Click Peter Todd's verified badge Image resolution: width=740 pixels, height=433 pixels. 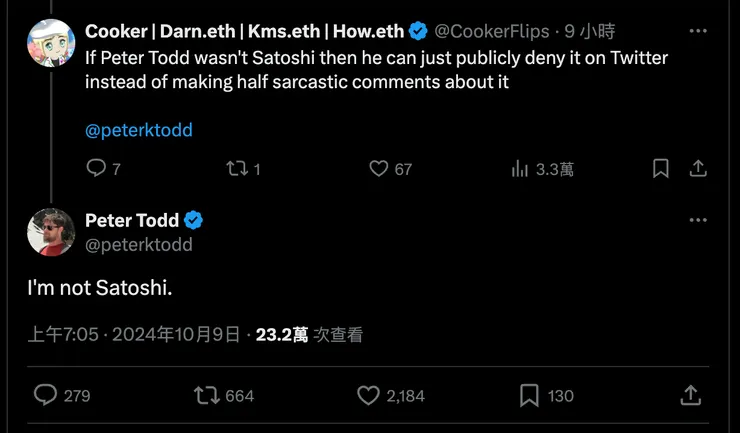tap(194, 220)
